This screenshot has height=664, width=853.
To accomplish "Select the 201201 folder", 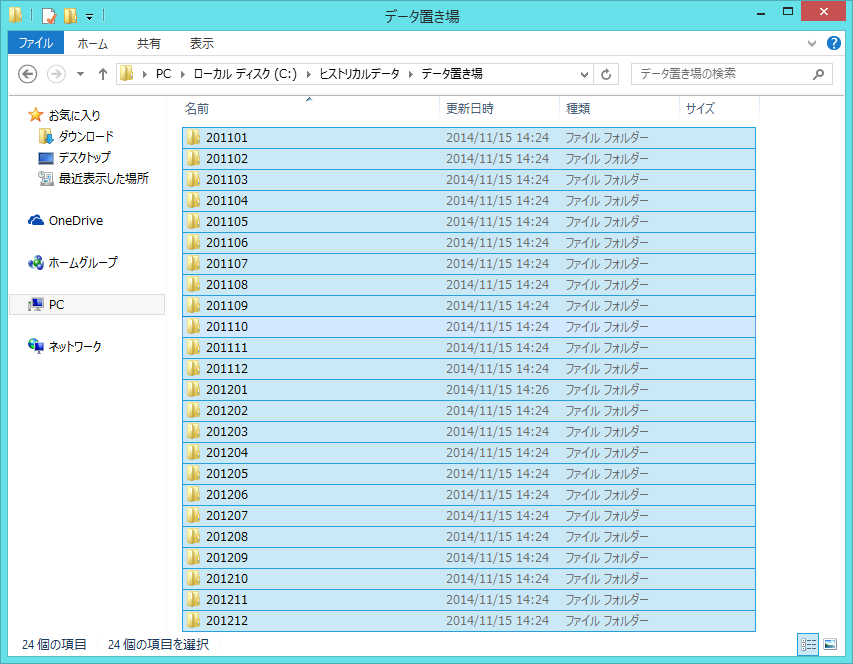I will coord(227,390).
